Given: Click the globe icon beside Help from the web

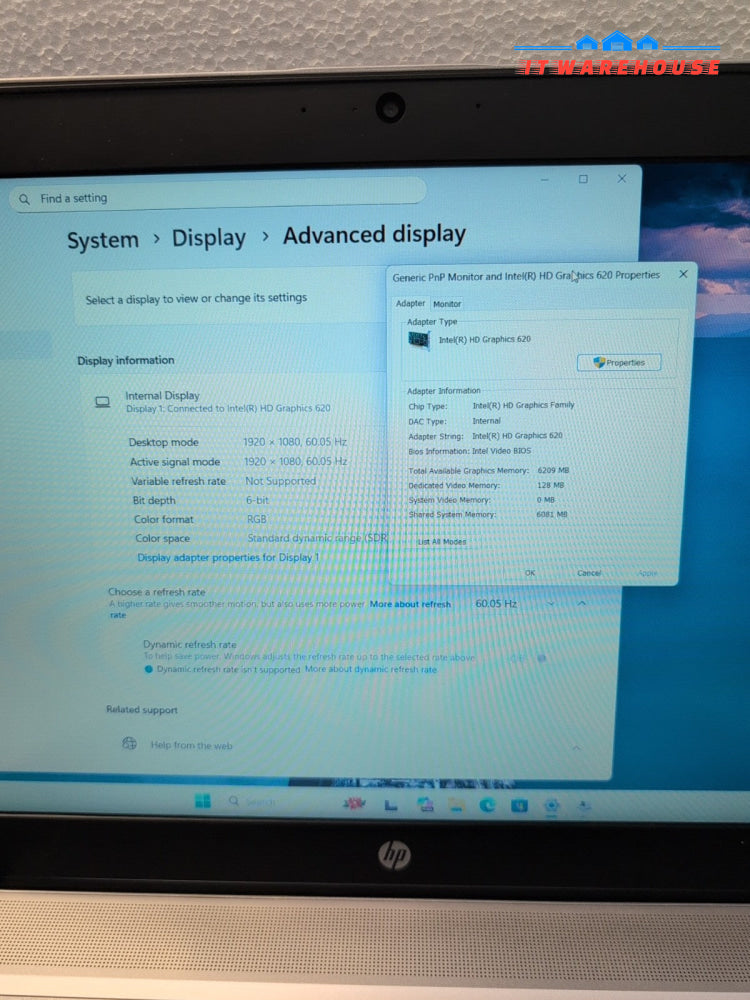Looking at the screenshot, I should (x=129, y=744).
